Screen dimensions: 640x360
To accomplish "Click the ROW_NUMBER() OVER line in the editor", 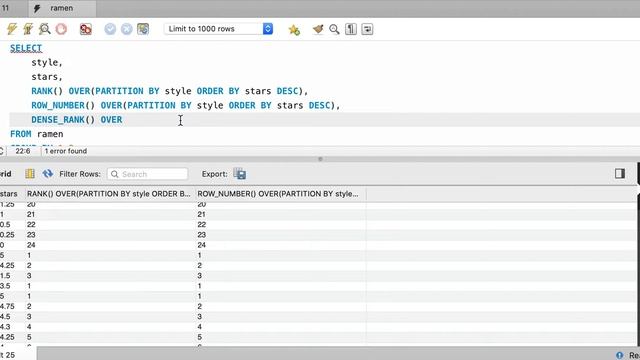I will 186,105.
